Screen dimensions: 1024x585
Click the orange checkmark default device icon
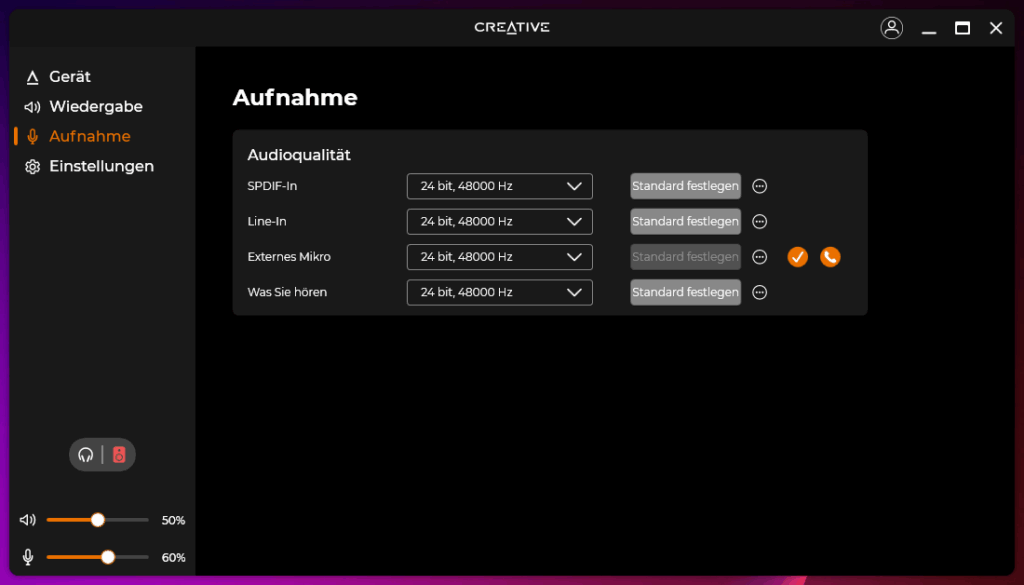tap(797, 257)
